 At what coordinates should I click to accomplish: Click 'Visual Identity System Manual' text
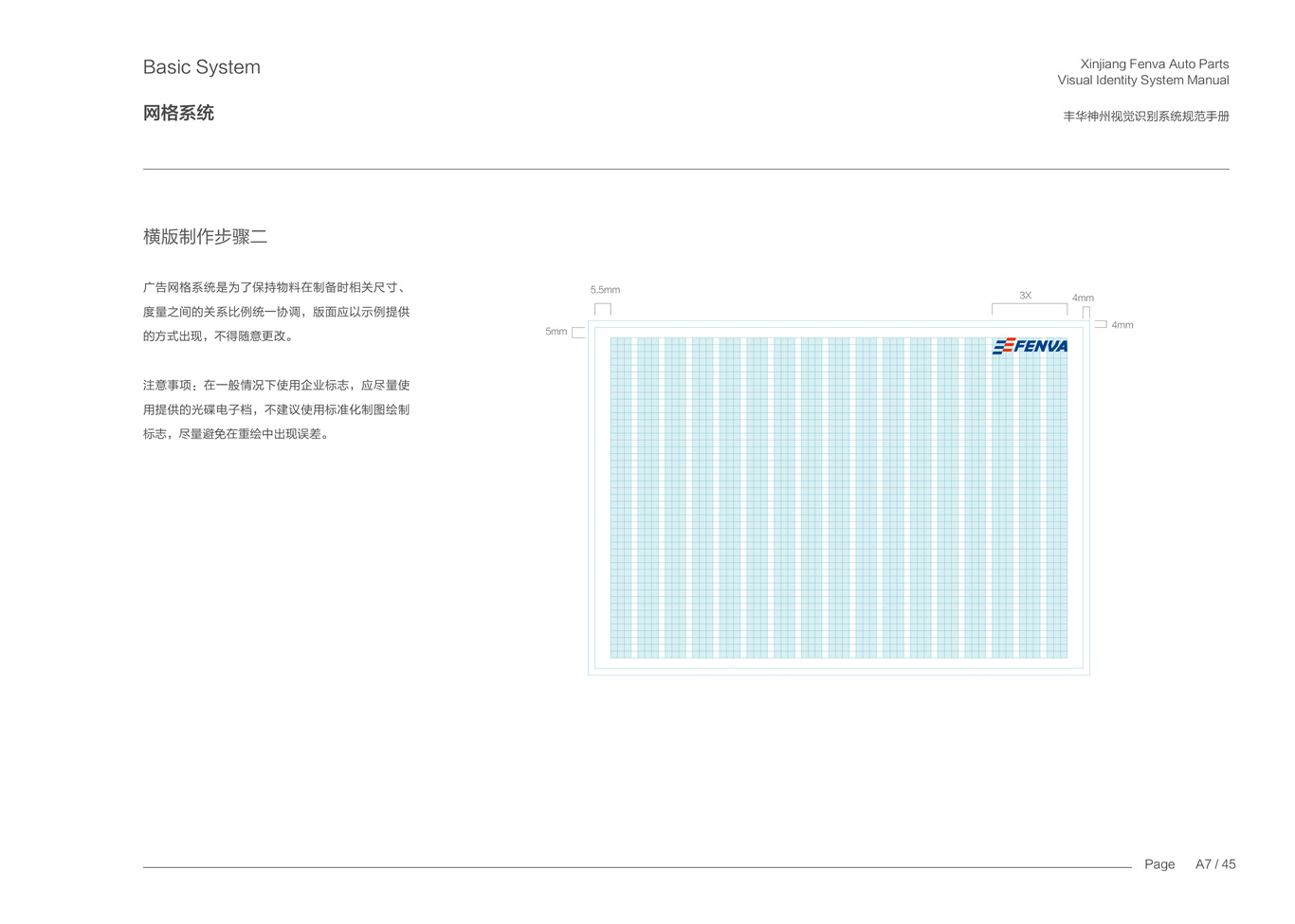click(1143, 81)
